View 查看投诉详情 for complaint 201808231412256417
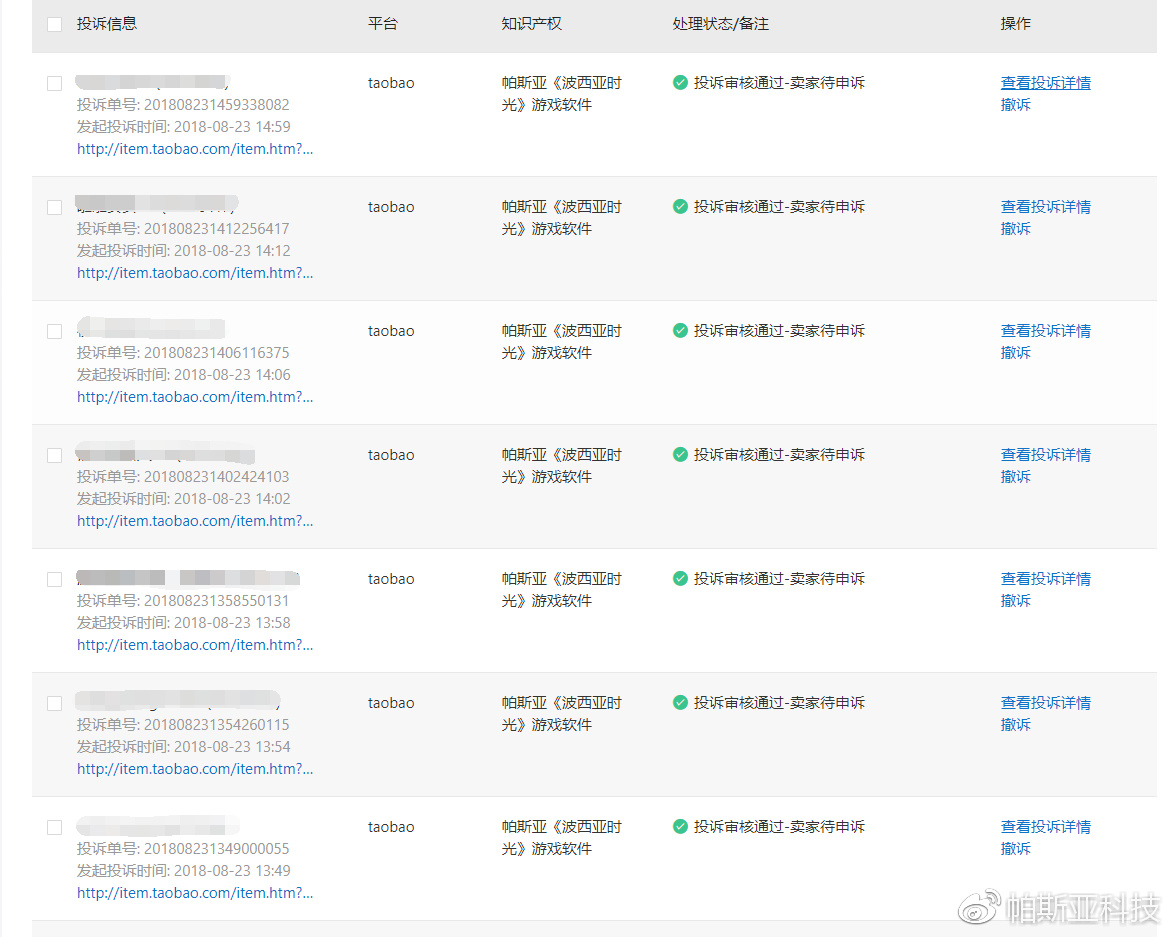1171x937 pixels. (1046, 207)
